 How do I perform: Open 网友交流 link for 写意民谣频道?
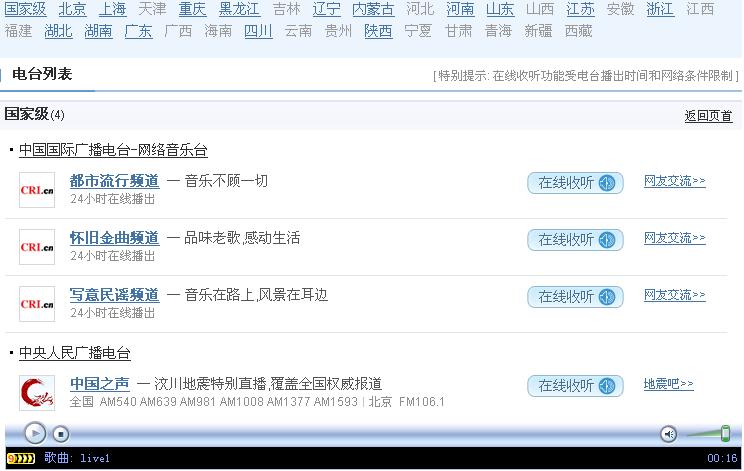click(675, 295)
